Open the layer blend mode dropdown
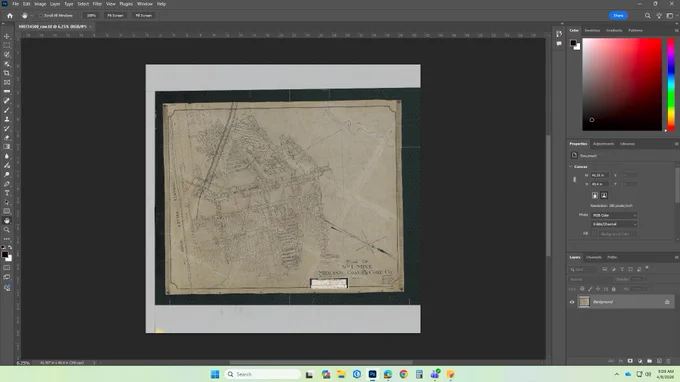The width and height of the screenshot is (680, 382). pos(590,279)
